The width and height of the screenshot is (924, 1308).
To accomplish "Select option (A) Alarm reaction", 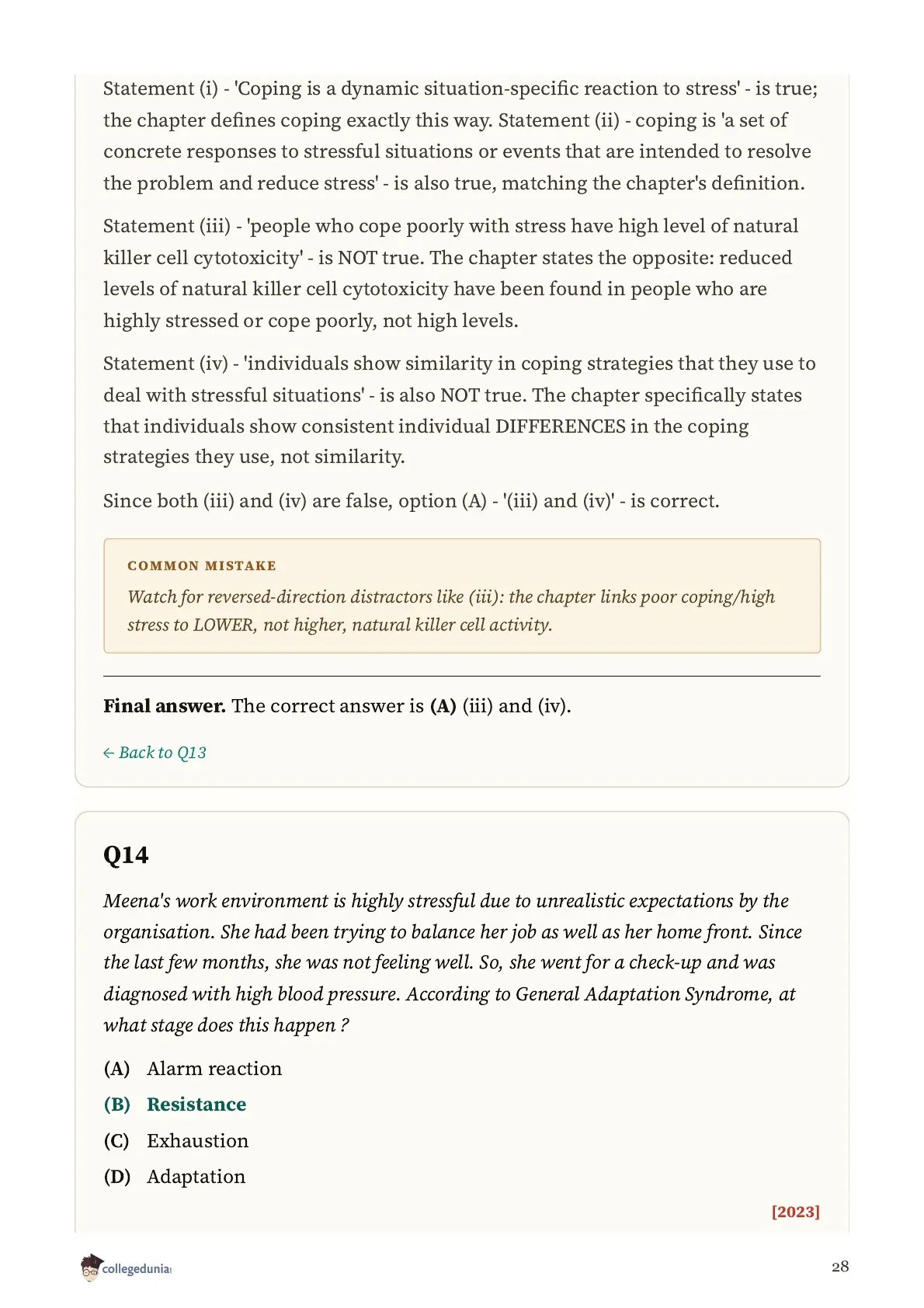I will [x=193, y=1069].
